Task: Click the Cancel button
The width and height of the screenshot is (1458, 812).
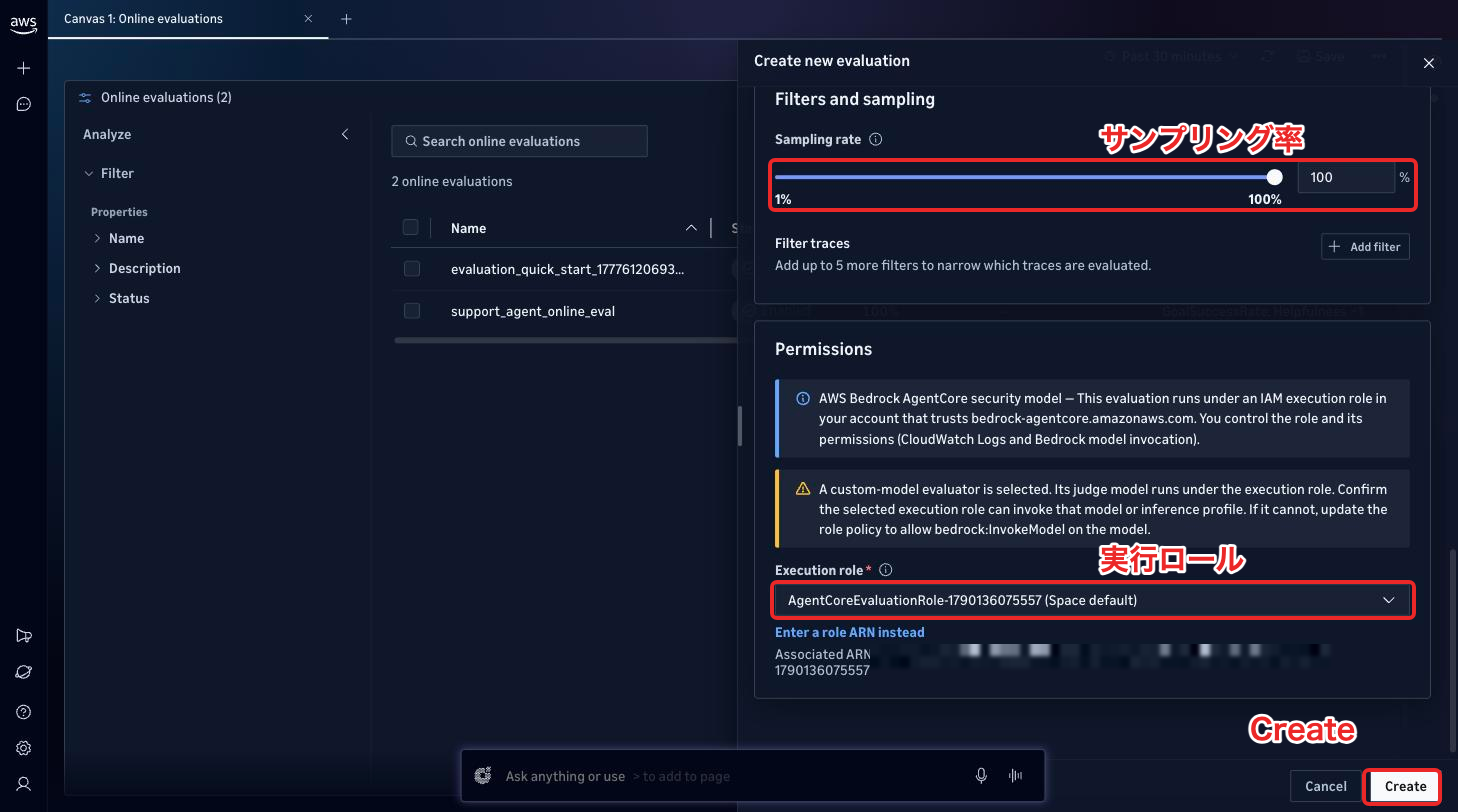Action: [x=1326, y=786]
